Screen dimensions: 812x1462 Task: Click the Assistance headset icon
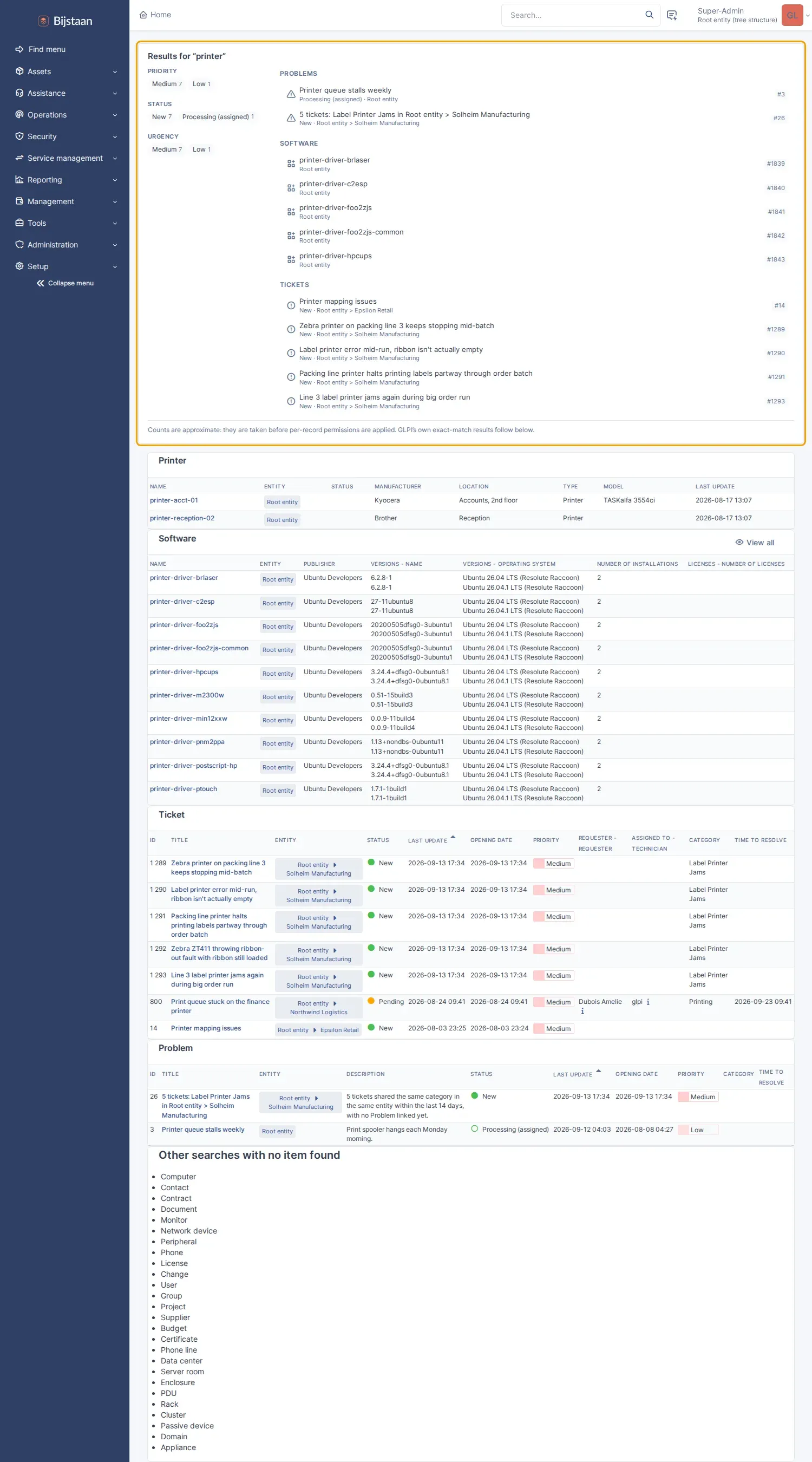click(x=19, y=93)
